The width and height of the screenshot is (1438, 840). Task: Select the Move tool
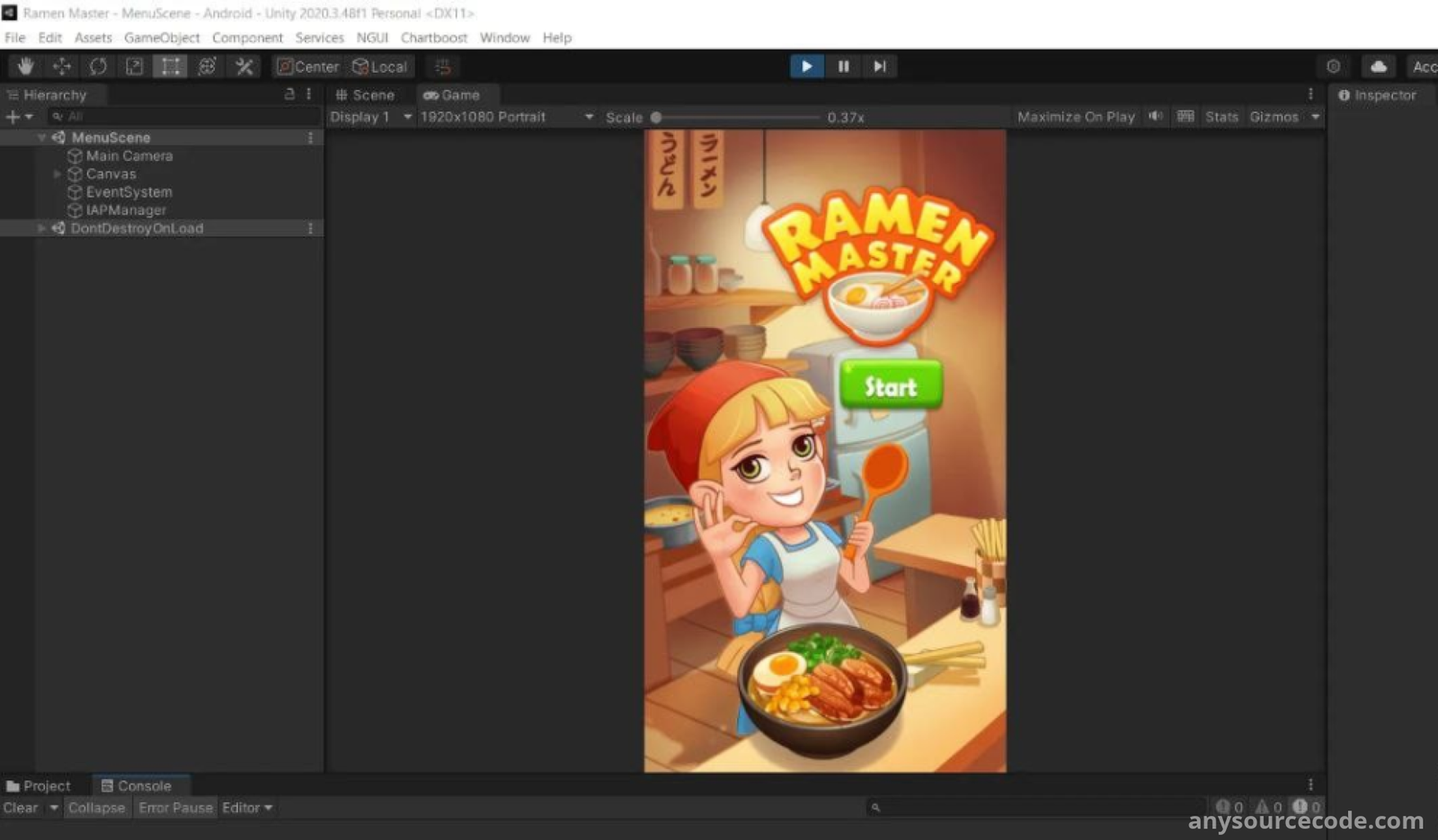(62, 66)
